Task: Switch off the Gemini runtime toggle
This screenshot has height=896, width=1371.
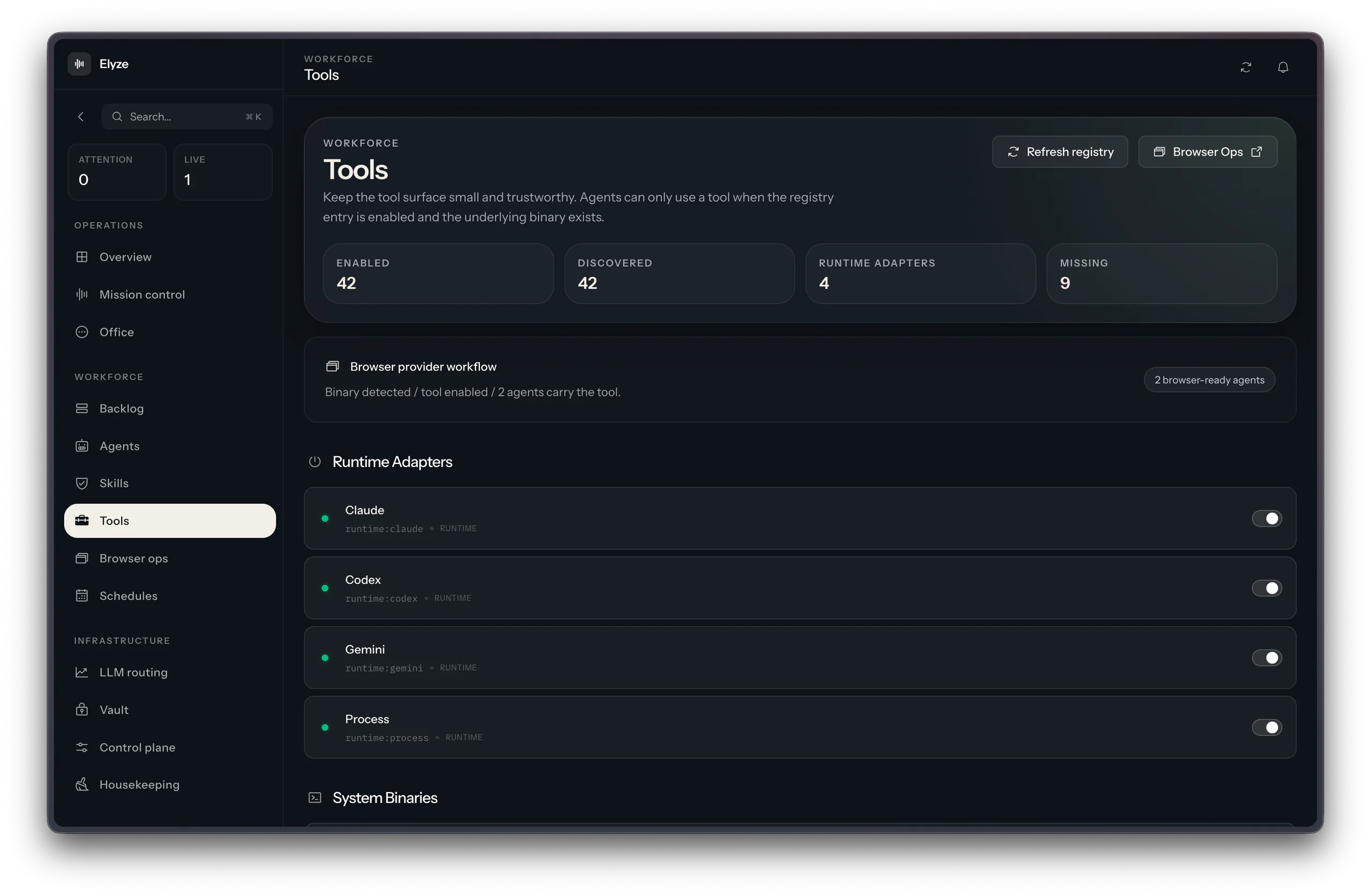Action: coord(1266,658)
